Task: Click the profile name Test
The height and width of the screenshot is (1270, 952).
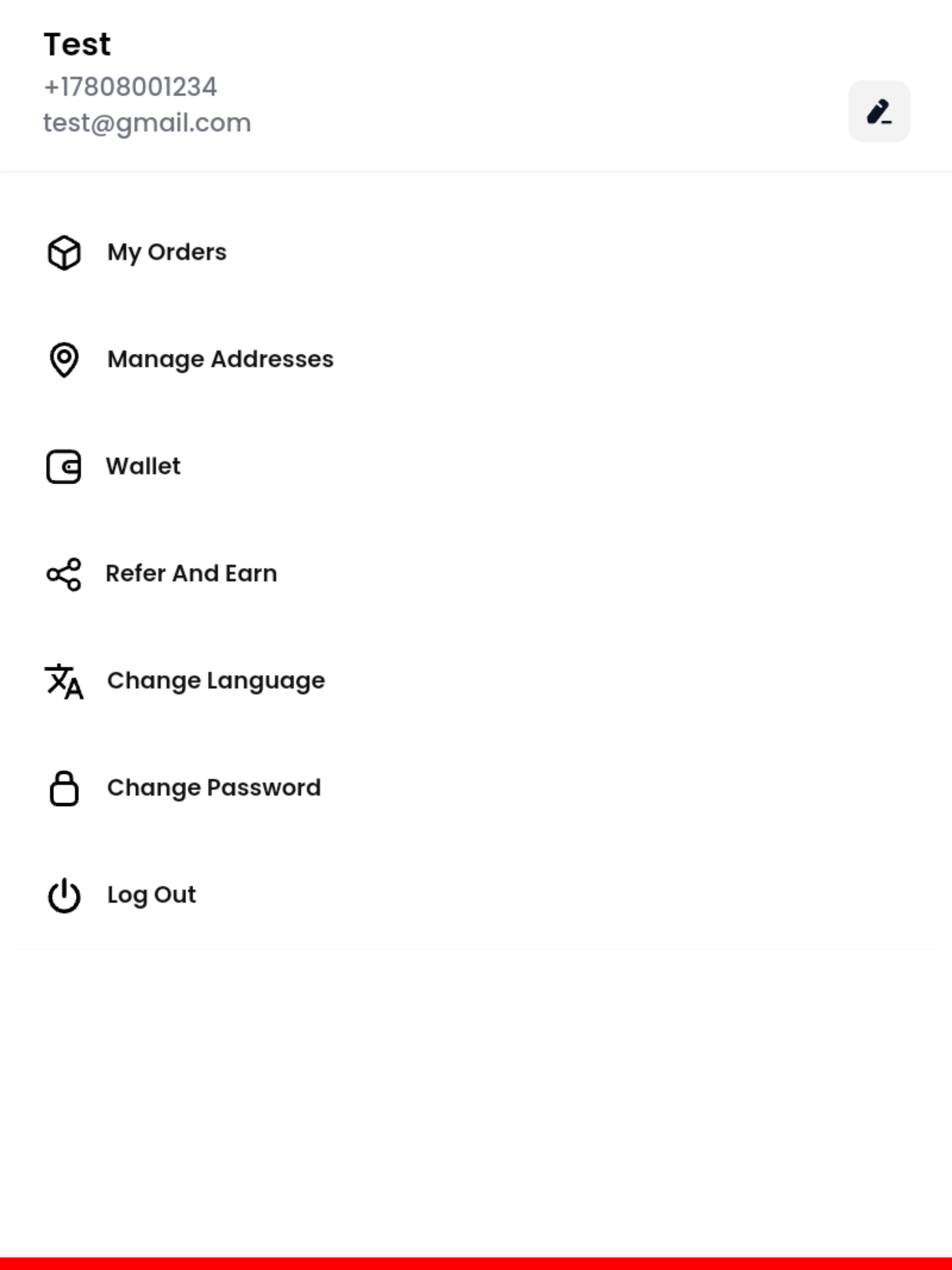Action: 77,45
